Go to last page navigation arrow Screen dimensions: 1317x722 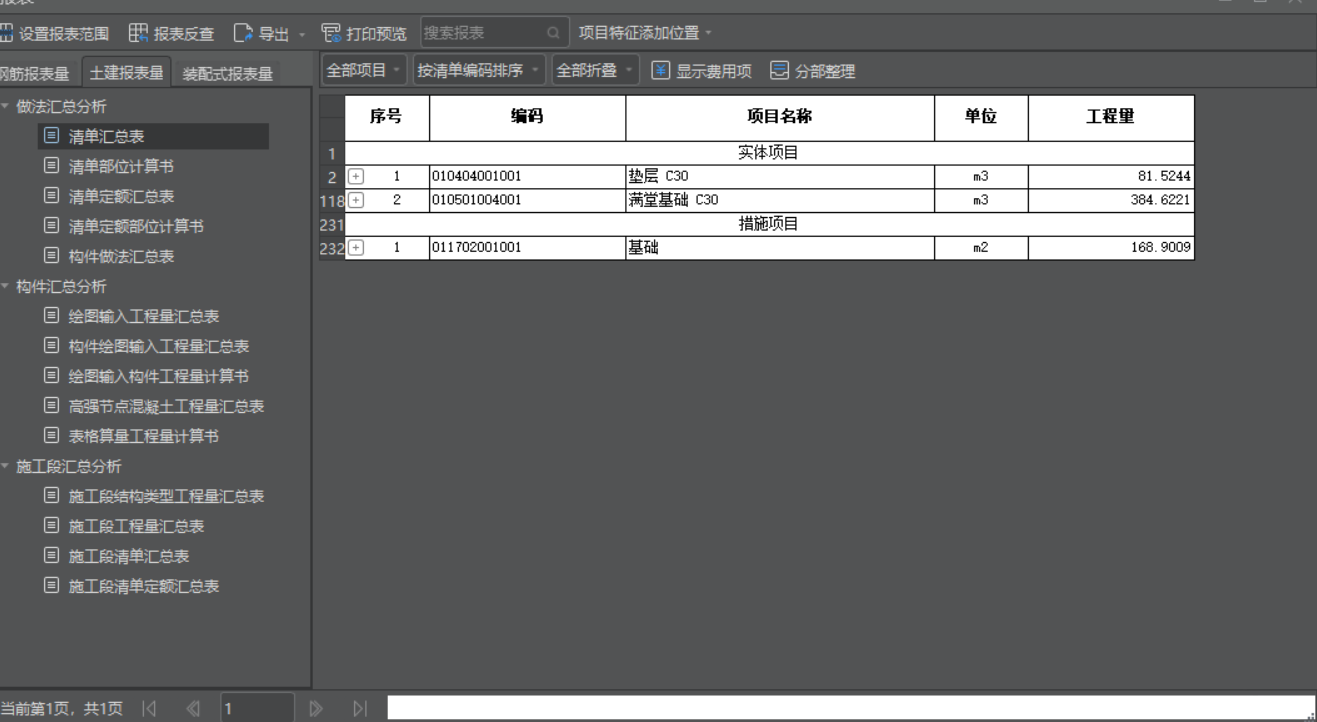click(359, 709)
